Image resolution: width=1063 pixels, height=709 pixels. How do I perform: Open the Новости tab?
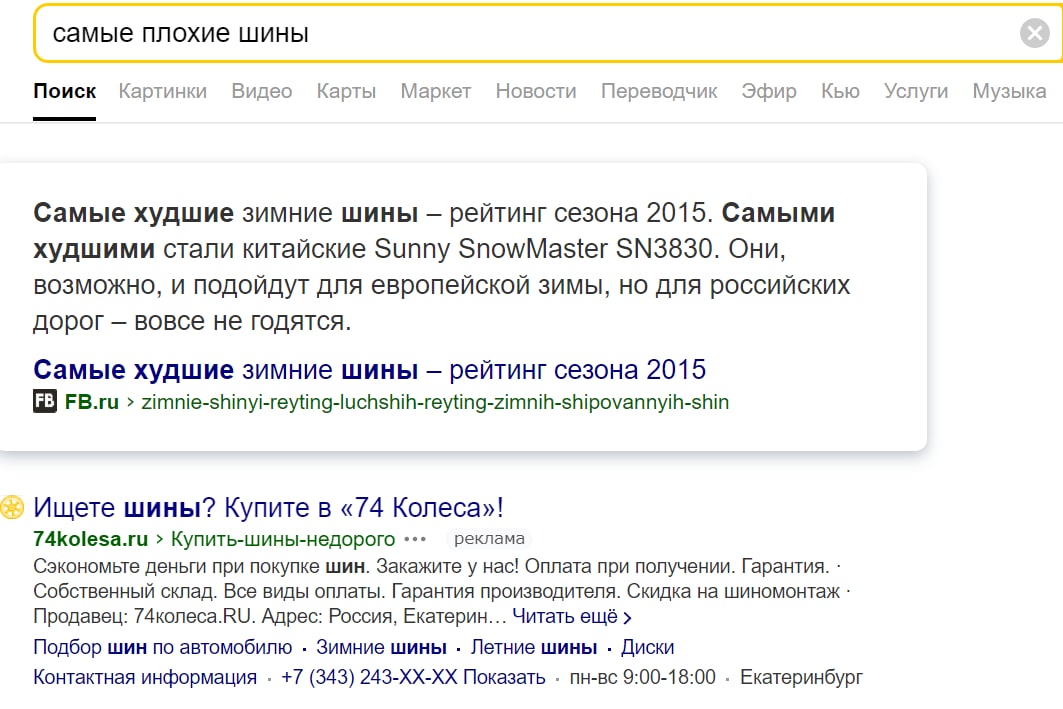point(536,91)
